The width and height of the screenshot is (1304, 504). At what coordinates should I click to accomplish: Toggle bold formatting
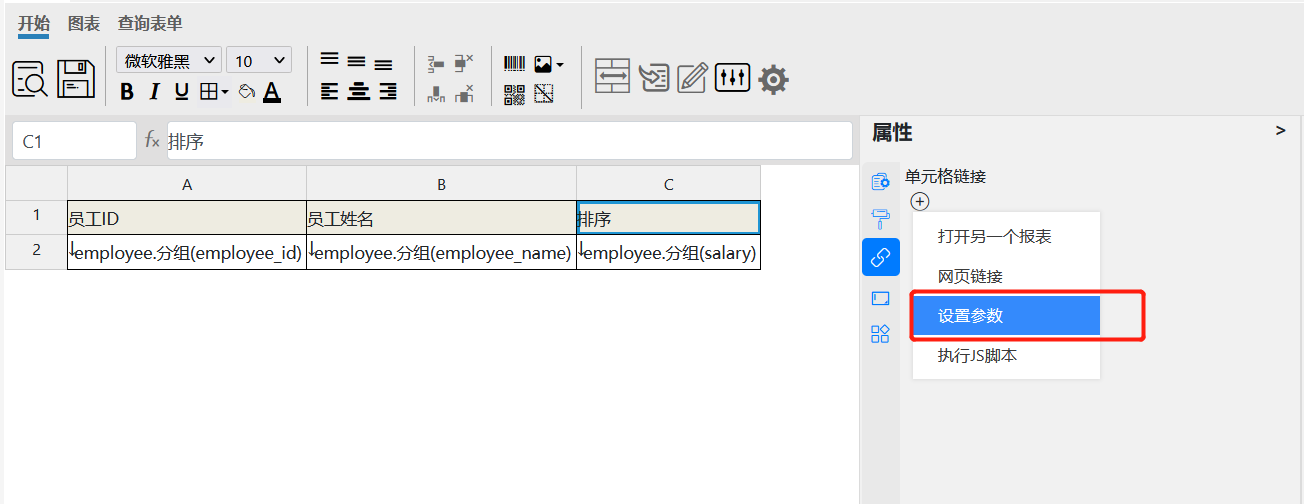point(127,92)
